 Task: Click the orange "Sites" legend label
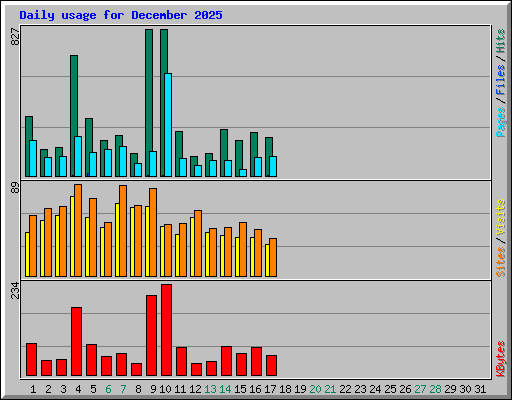[500, 262]
